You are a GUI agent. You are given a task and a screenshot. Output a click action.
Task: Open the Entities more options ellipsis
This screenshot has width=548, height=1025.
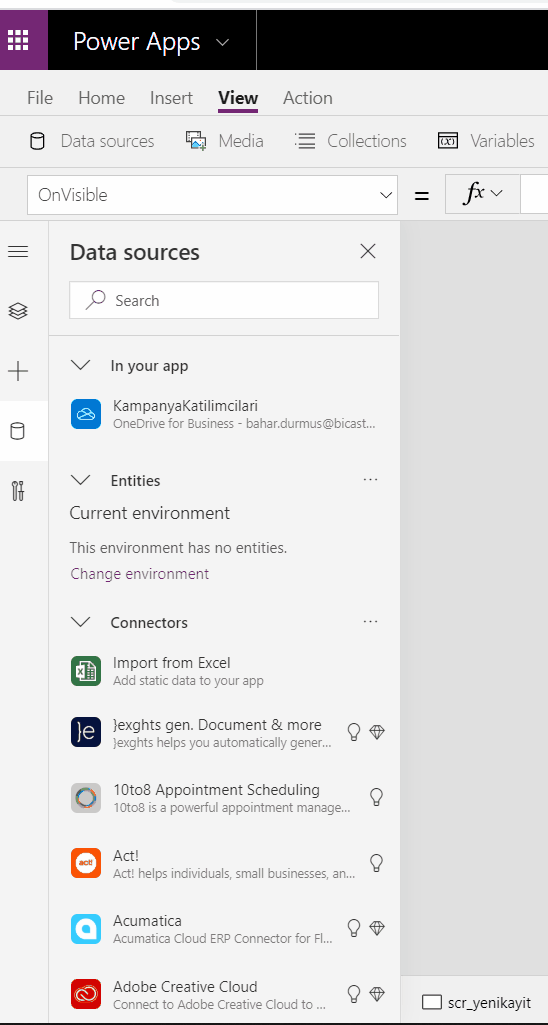click(370, 480)
